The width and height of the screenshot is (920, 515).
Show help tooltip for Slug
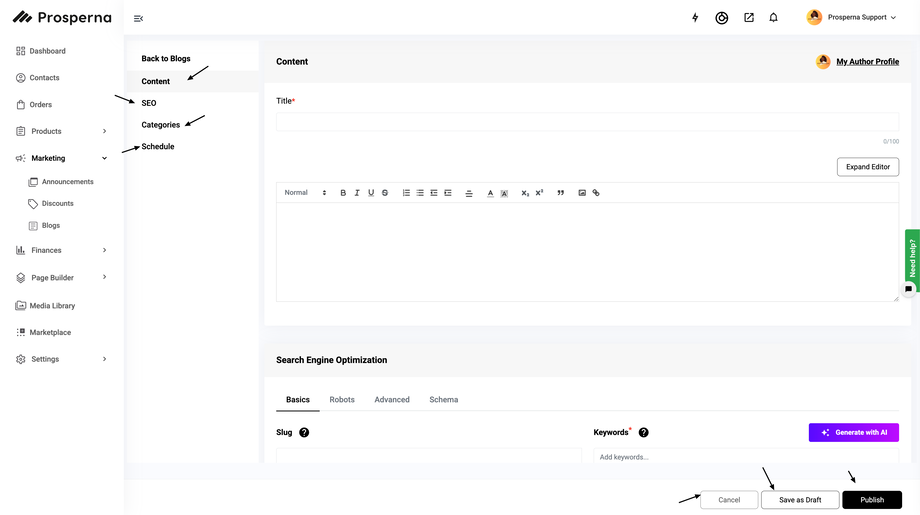click(304, 433)
